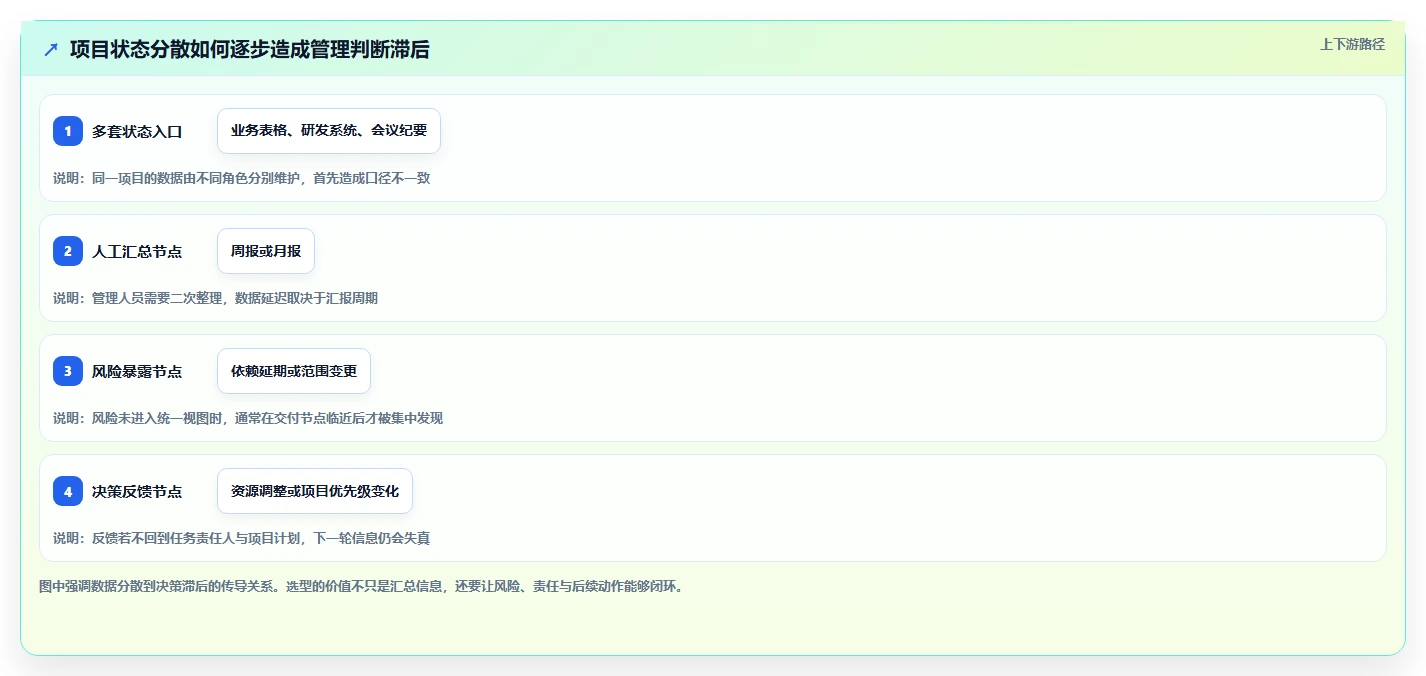This screenshot has height=676, width=1426.
Task: Click the footer text starting 图中强调数据分散
Action: [361, 586]
